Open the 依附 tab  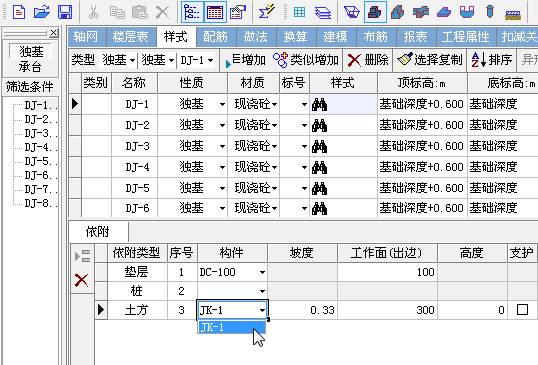tap(98, 232)
